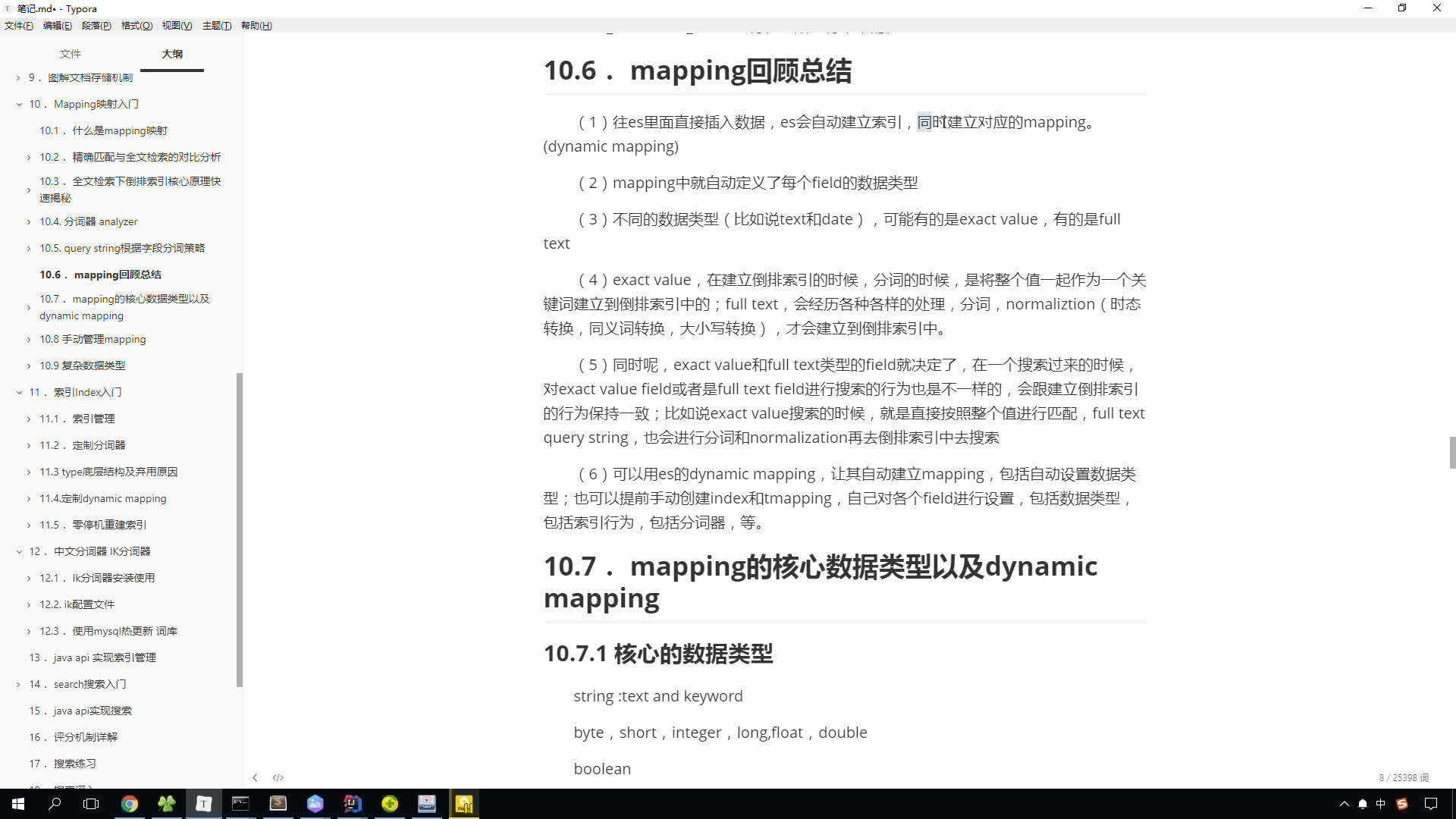Click the word count "8 / 25398 词"
Viewport: 1456px width, 819px height.
tap(1403, 777)
